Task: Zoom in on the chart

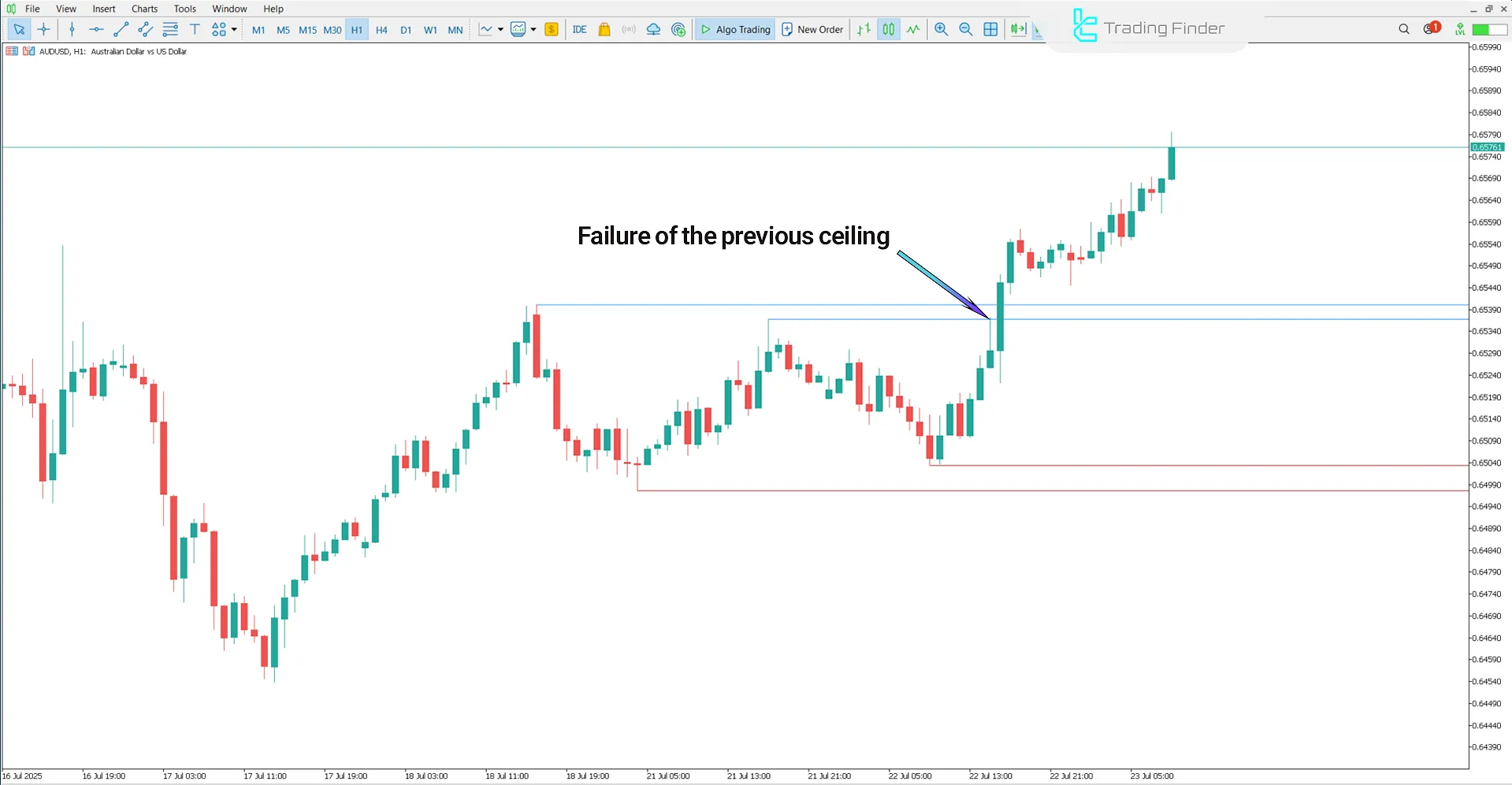Action: [942, 29]
